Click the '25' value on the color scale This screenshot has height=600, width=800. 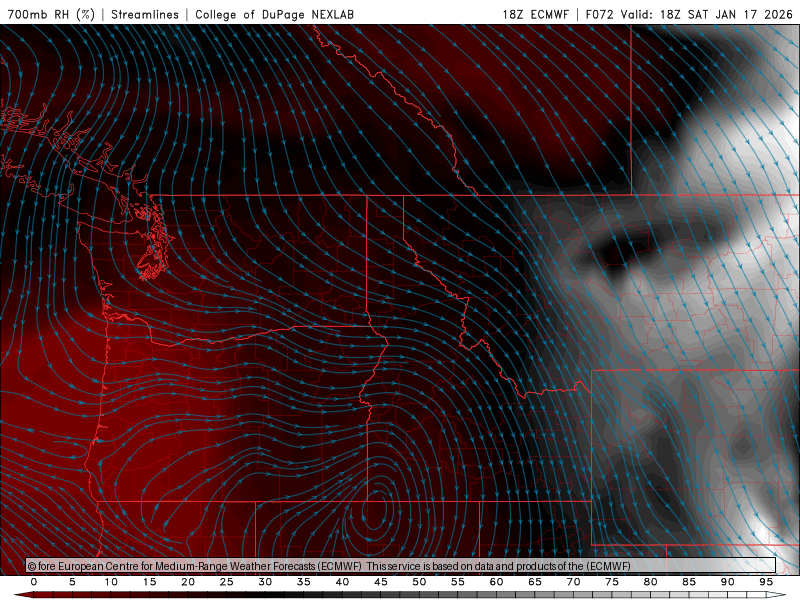pyautogui.click(x=227, y=582)
